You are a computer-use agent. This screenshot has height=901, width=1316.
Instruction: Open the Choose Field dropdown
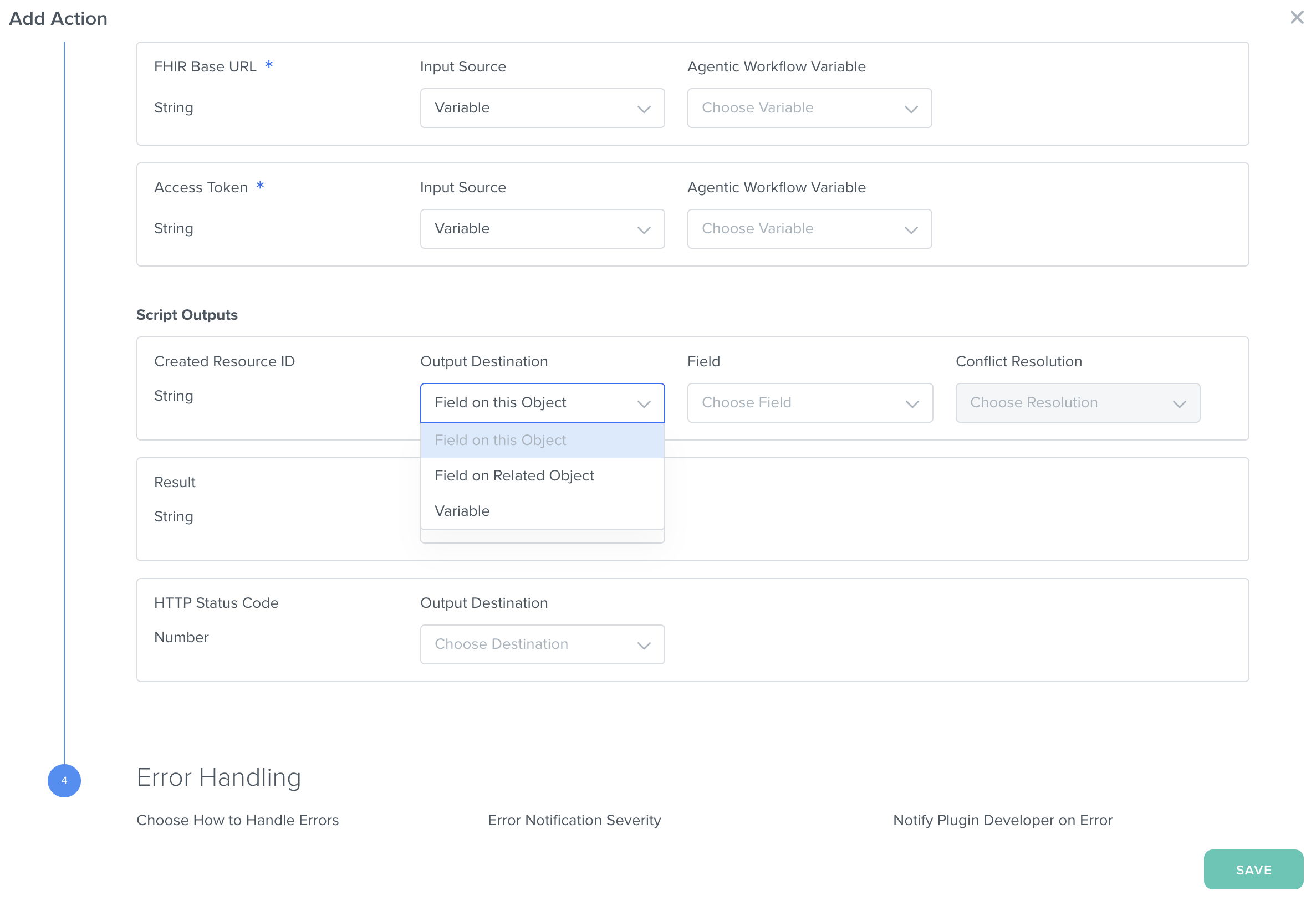pos(810,402)
